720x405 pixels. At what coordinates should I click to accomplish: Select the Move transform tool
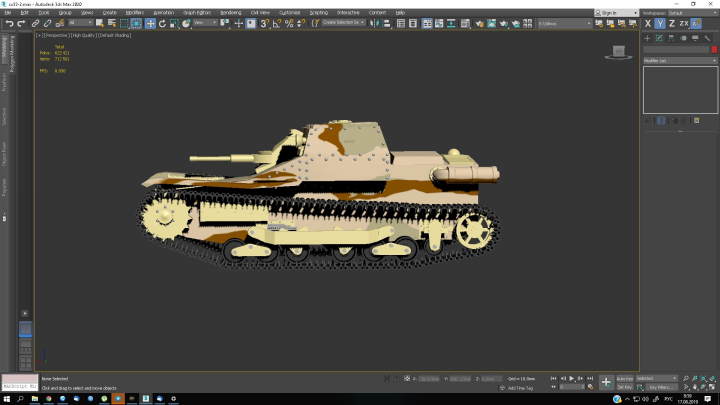150,23
